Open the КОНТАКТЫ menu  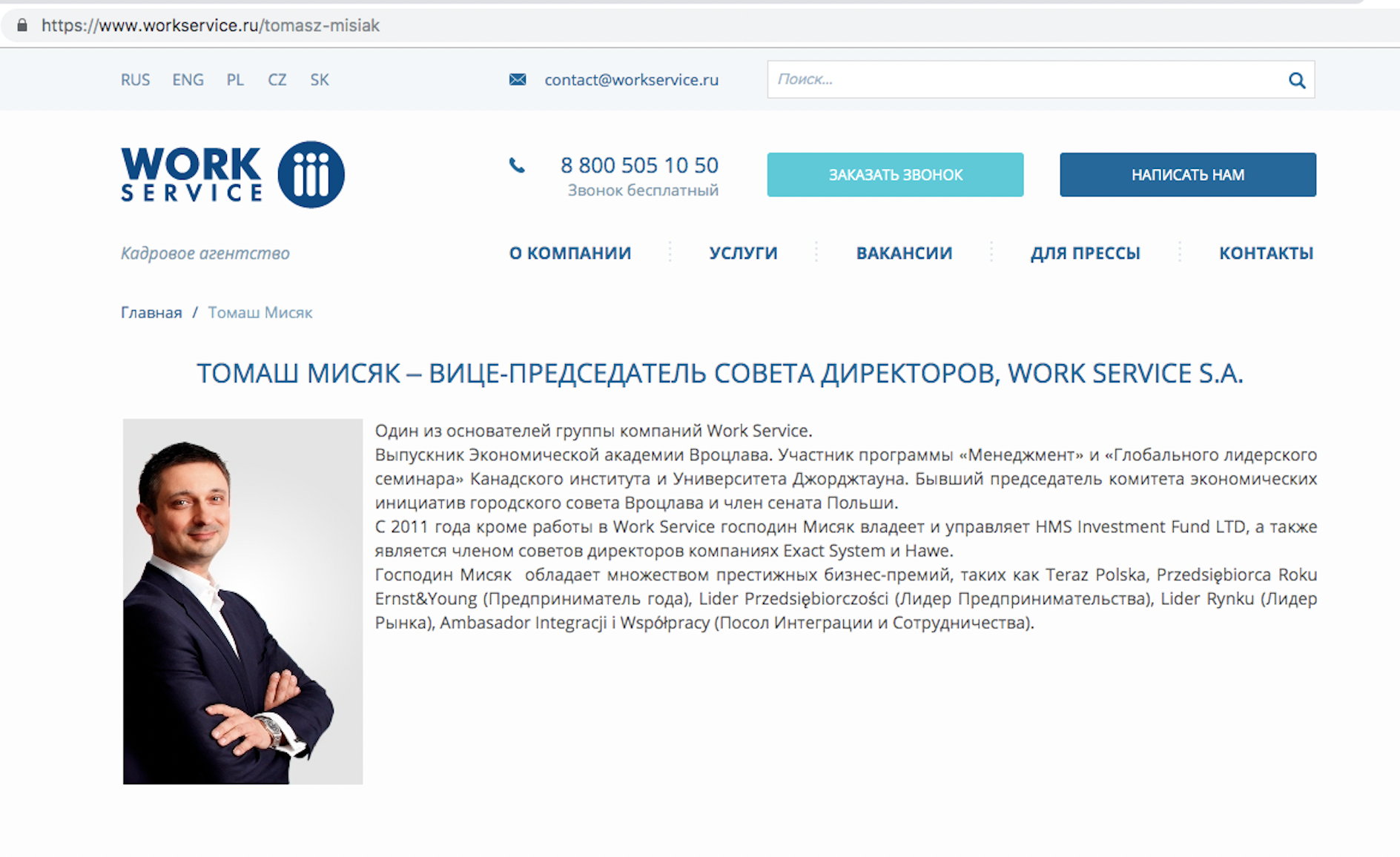coord(1266,253)
